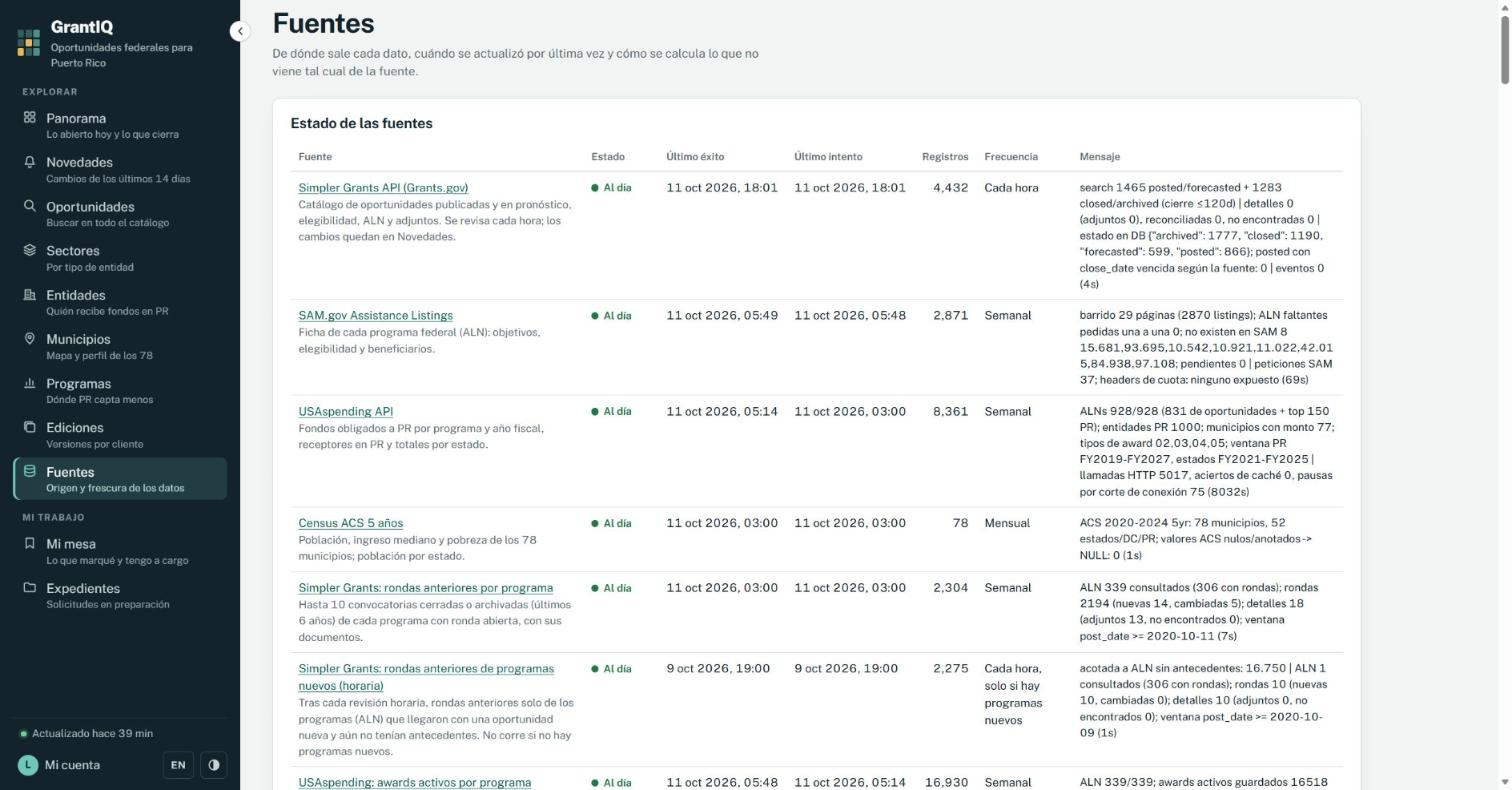The image size is (1512, 790).
Task: Click the Expedientes folder icon
Action: click(30, 588)
